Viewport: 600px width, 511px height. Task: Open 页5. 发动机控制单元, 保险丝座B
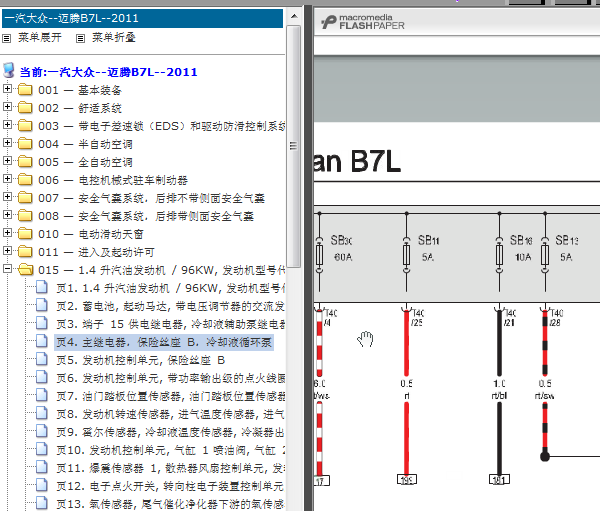pyautogui.click(x=140, y=360)
